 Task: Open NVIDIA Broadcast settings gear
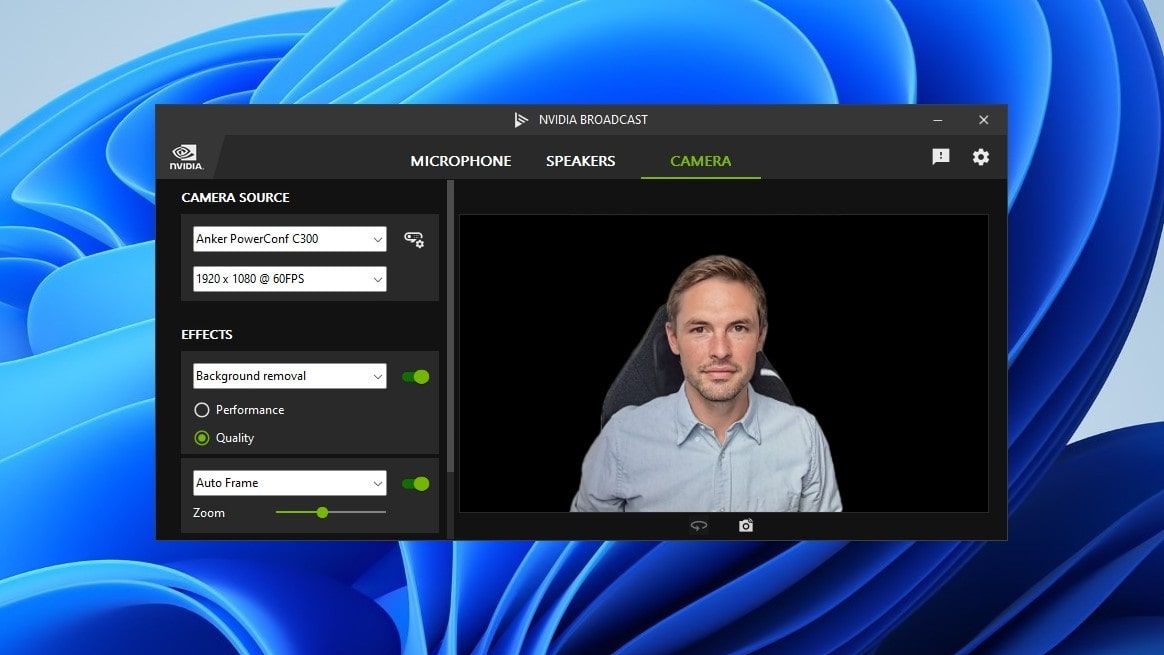(981, 157)
